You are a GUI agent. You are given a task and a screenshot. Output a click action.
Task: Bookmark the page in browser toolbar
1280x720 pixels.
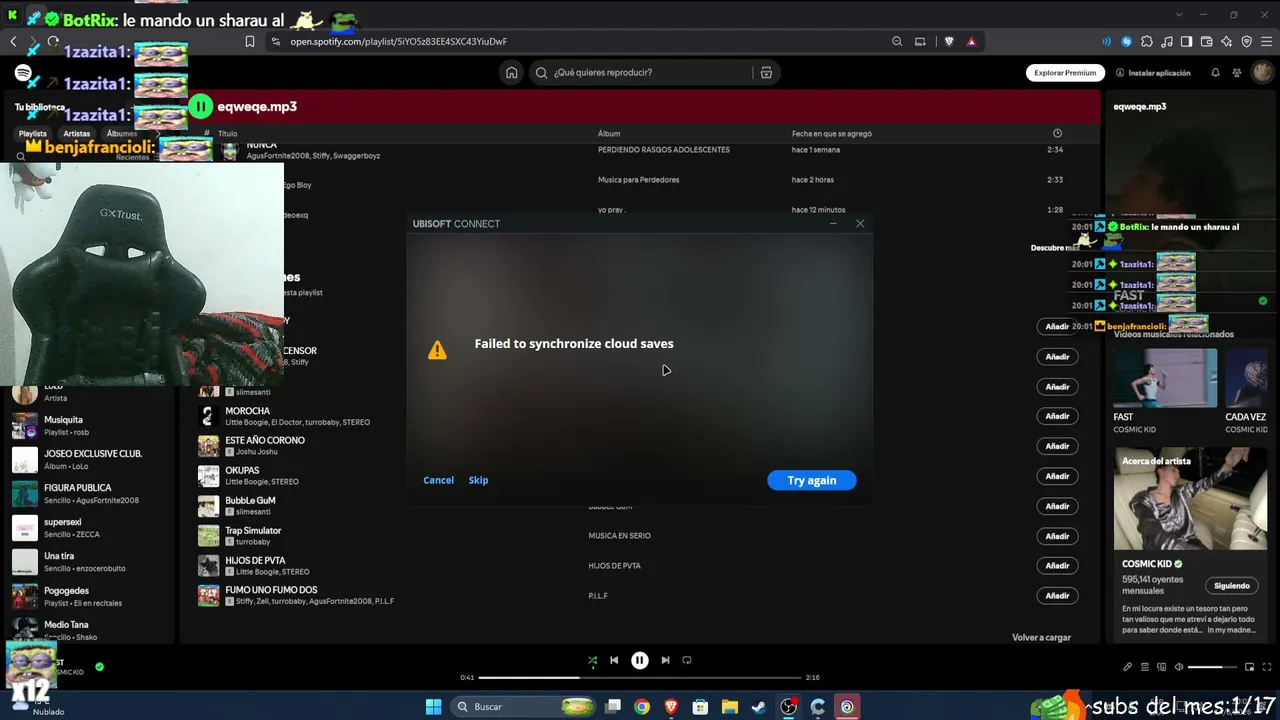click(x=250, y=41)
